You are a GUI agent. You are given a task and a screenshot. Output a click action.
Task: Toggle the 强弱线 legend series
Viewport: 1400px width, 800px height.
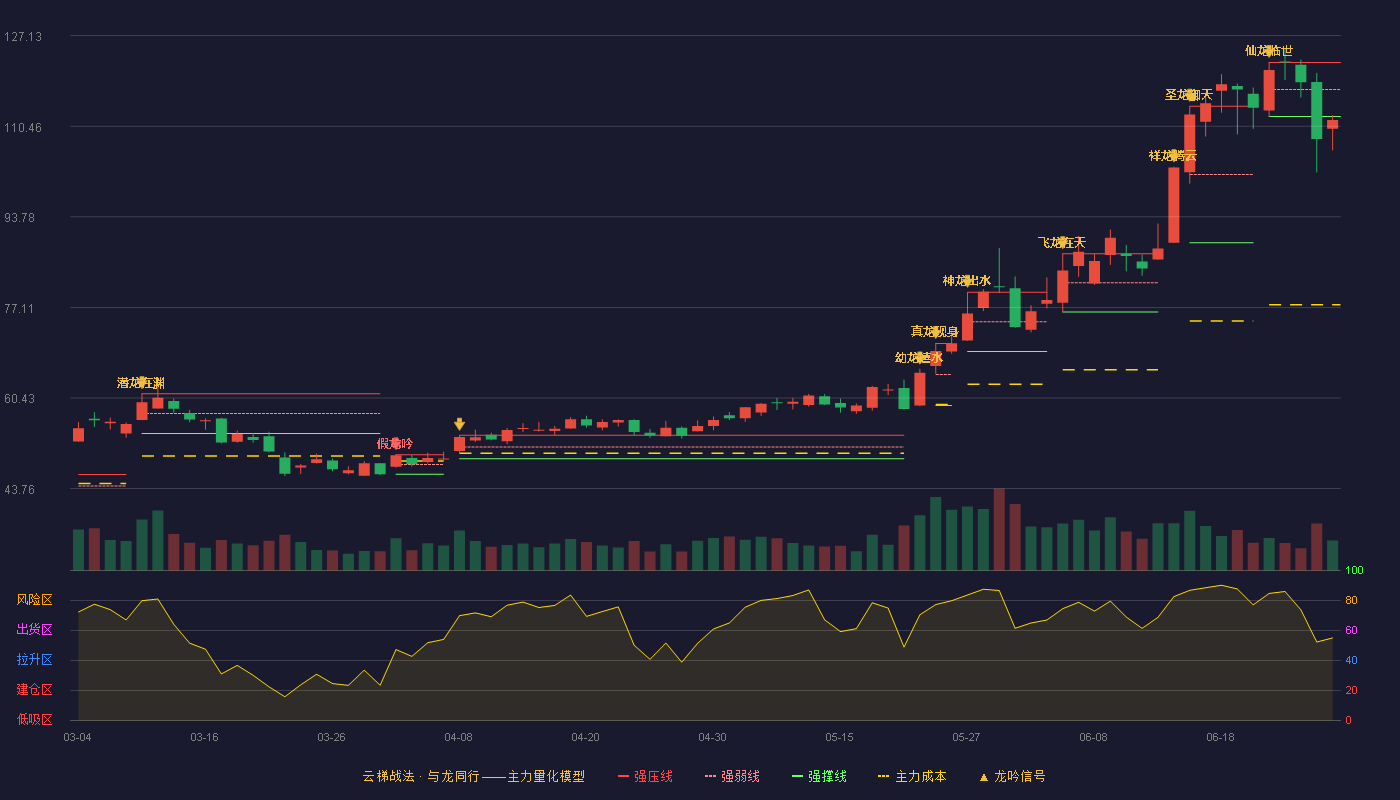tap(732, 776)
